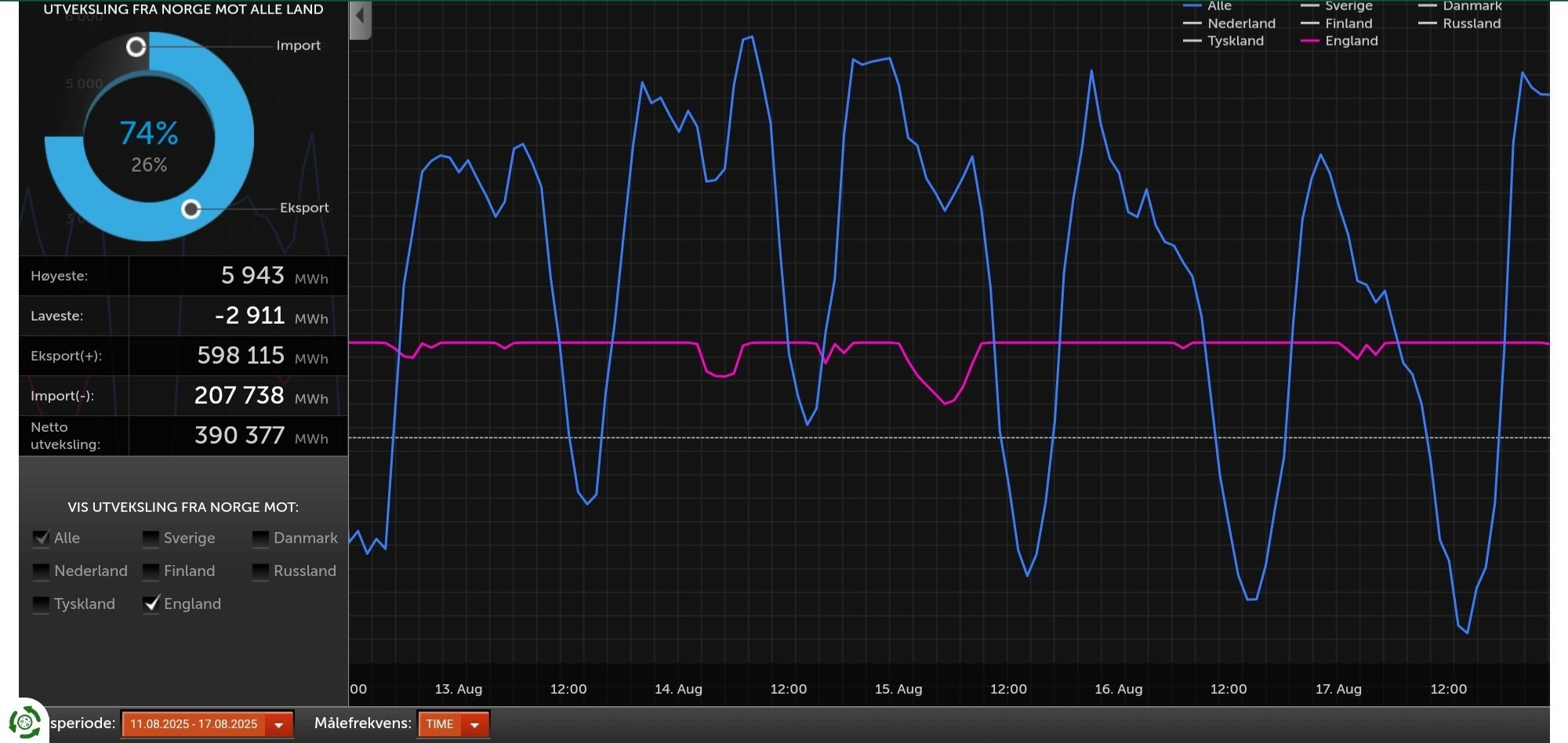Viewport: 1568px width, 743px height.
Task: Tick the Danmark checkbox
Action: pos(260,538)
